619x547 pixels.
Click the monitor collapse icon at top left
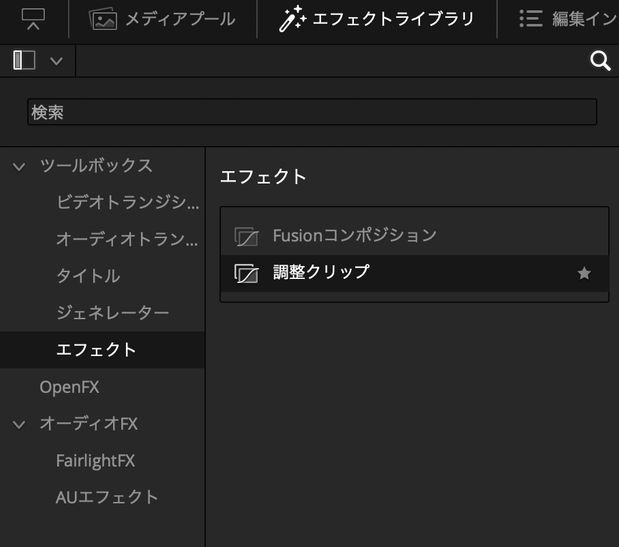(x=33, y=19)
